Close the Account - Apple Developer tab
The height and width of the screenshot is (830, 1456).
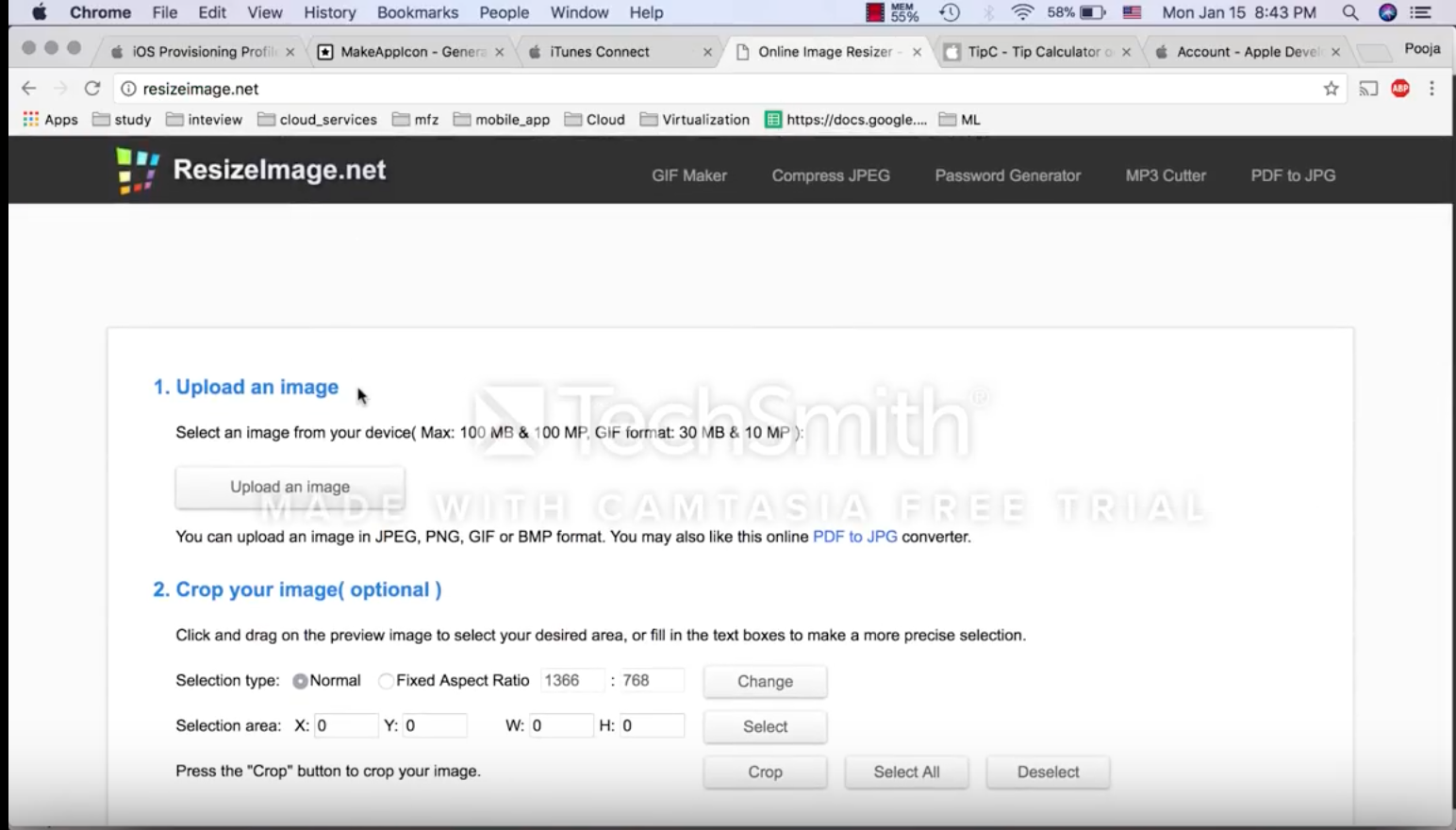coord(1335,52)
